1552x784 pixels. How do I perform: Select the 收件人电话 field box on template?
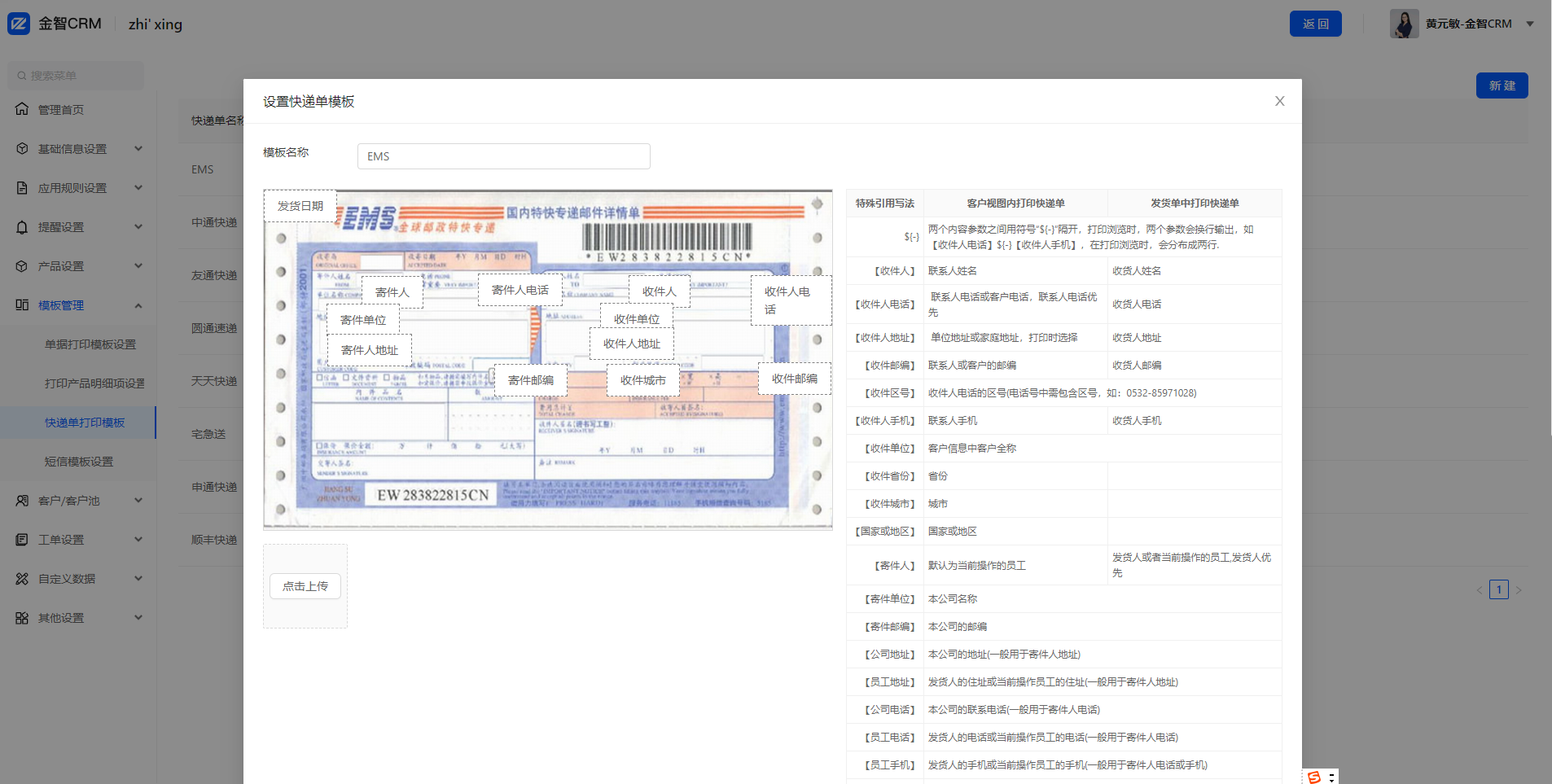click(791, 300)
